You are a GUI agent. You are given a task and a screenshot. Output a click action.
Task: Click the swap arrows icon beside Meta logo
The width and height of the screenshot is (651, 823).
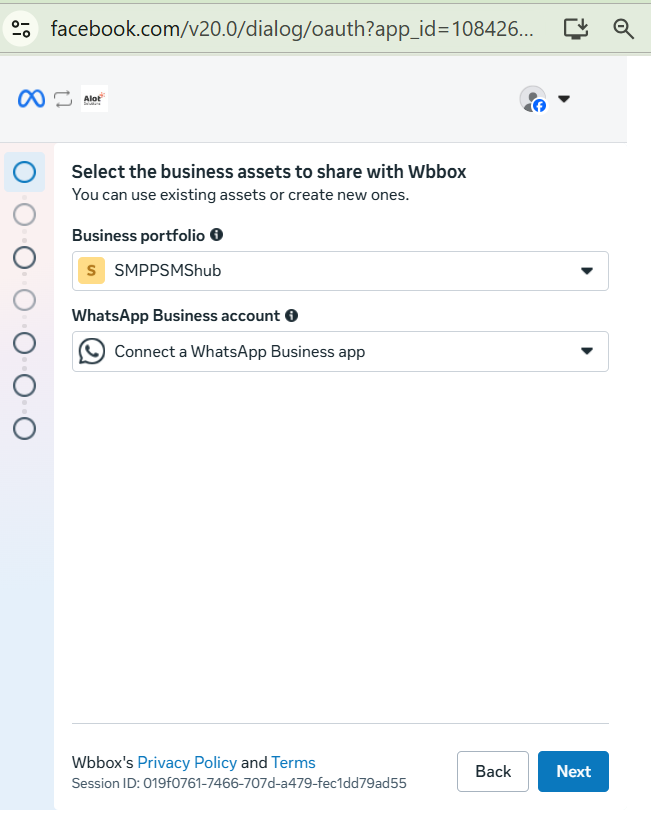pos(63,99)
